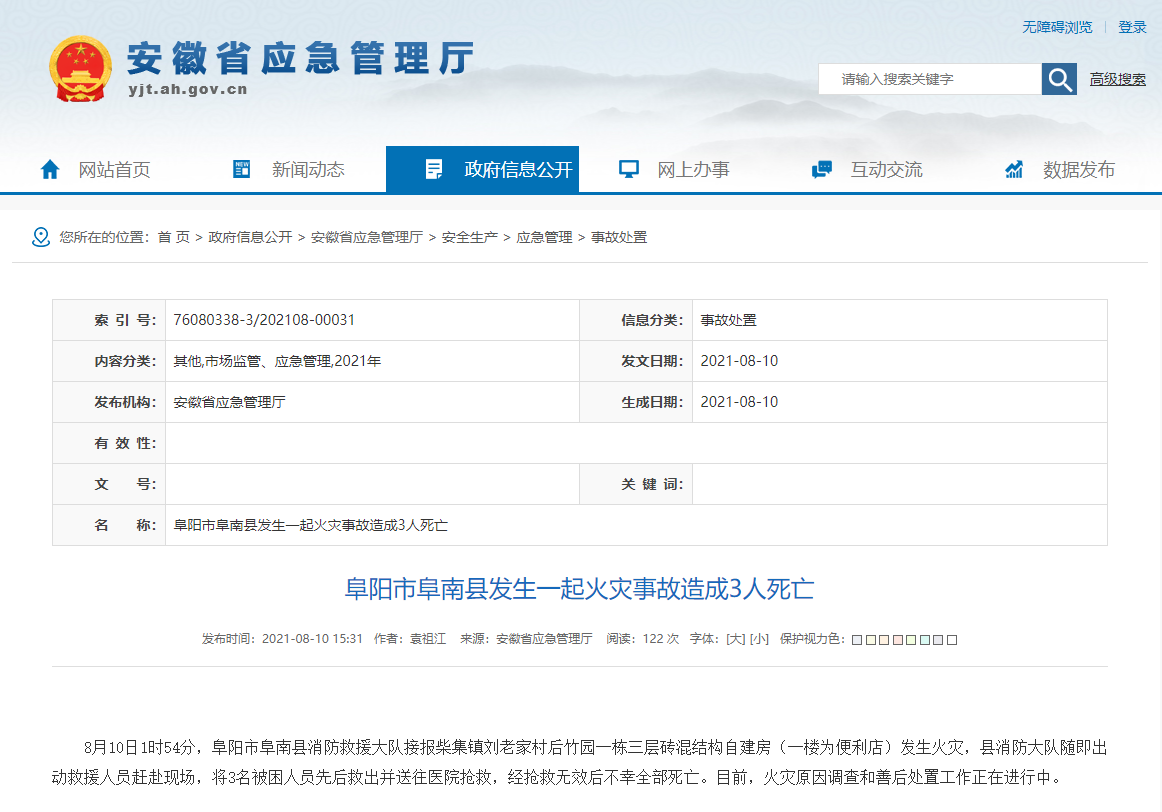Go to the 网上办事 section
This screenshot has height=812, width=1162.
[693, 170]
